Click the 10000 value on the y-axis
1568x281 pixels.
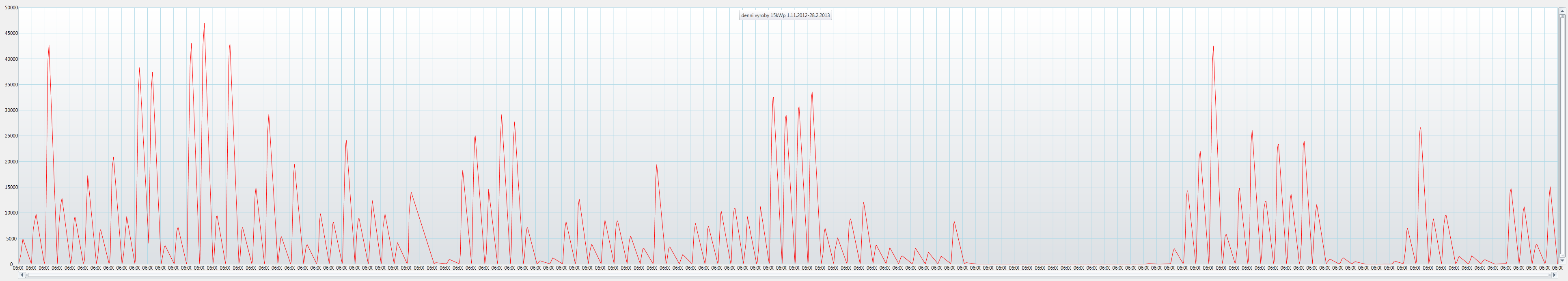[11, 213]
